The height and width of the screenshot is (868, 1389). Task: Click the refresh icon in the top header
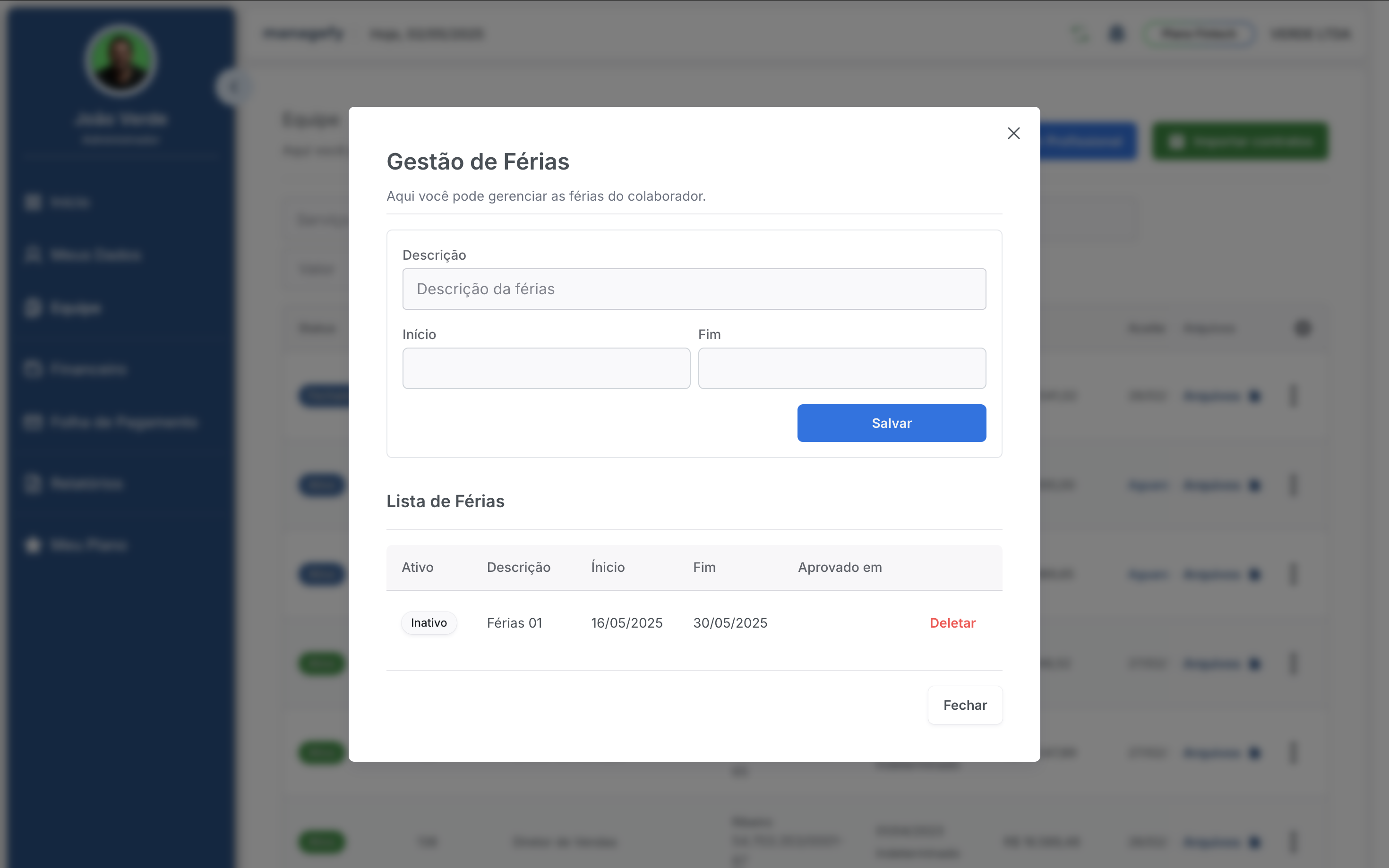(x=1080, y=34)
